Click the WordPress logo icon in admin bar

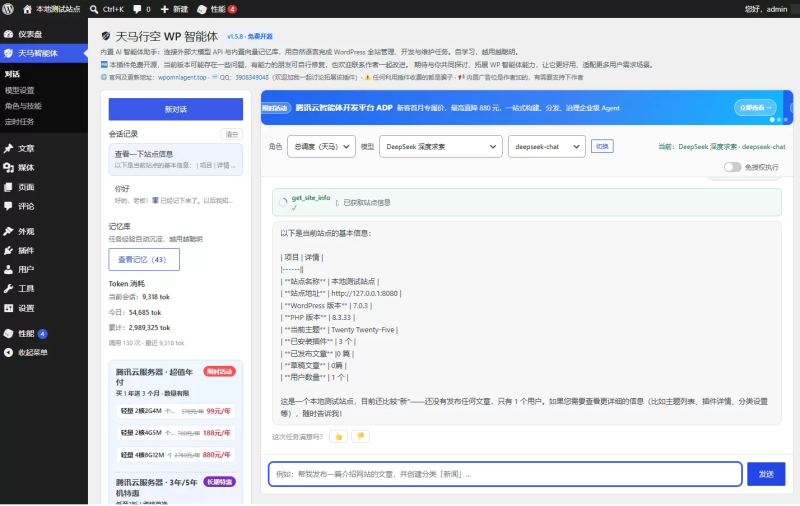pos(8,9)
